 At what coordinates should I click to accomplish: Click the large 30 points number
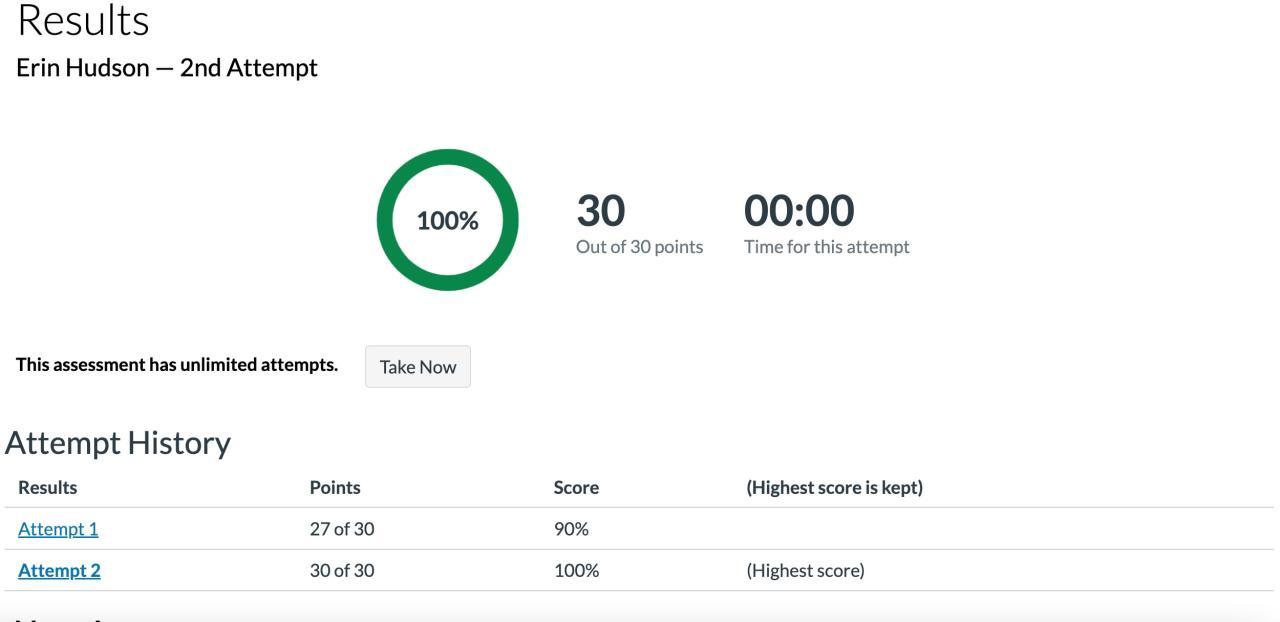click(x=600, y=211)
